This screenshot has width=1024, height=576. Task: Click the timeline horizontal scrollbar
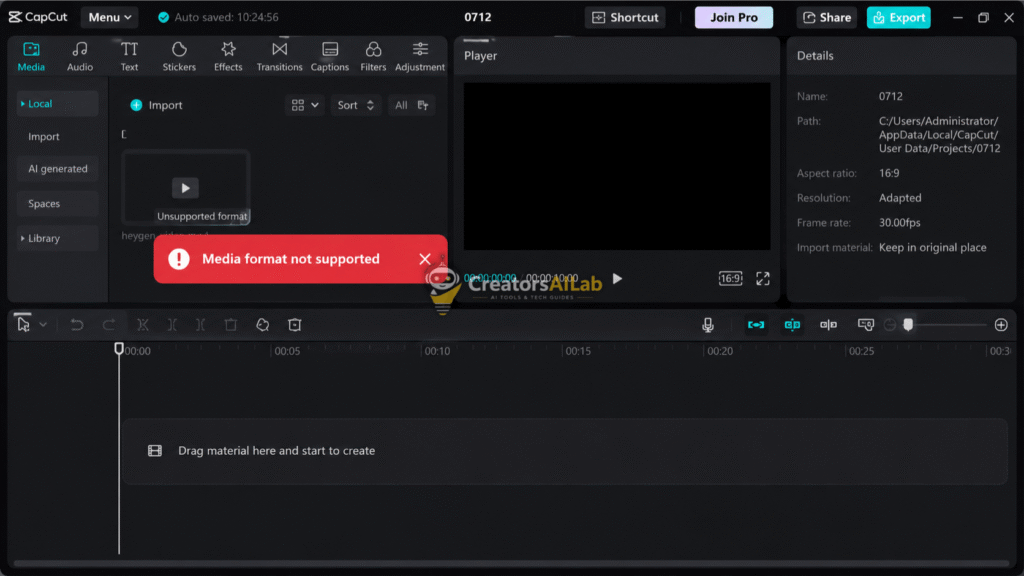[x=511, y=563]
